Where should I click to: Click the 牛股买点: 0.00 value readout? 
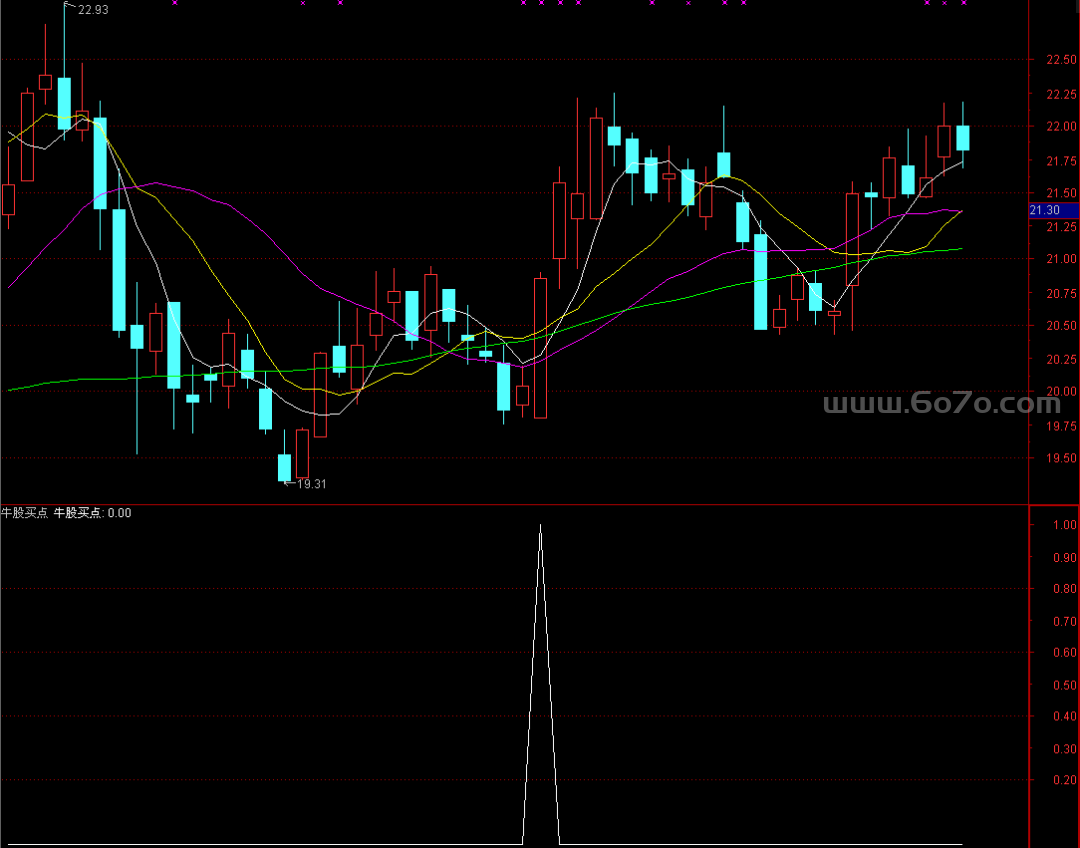[92, 513]
